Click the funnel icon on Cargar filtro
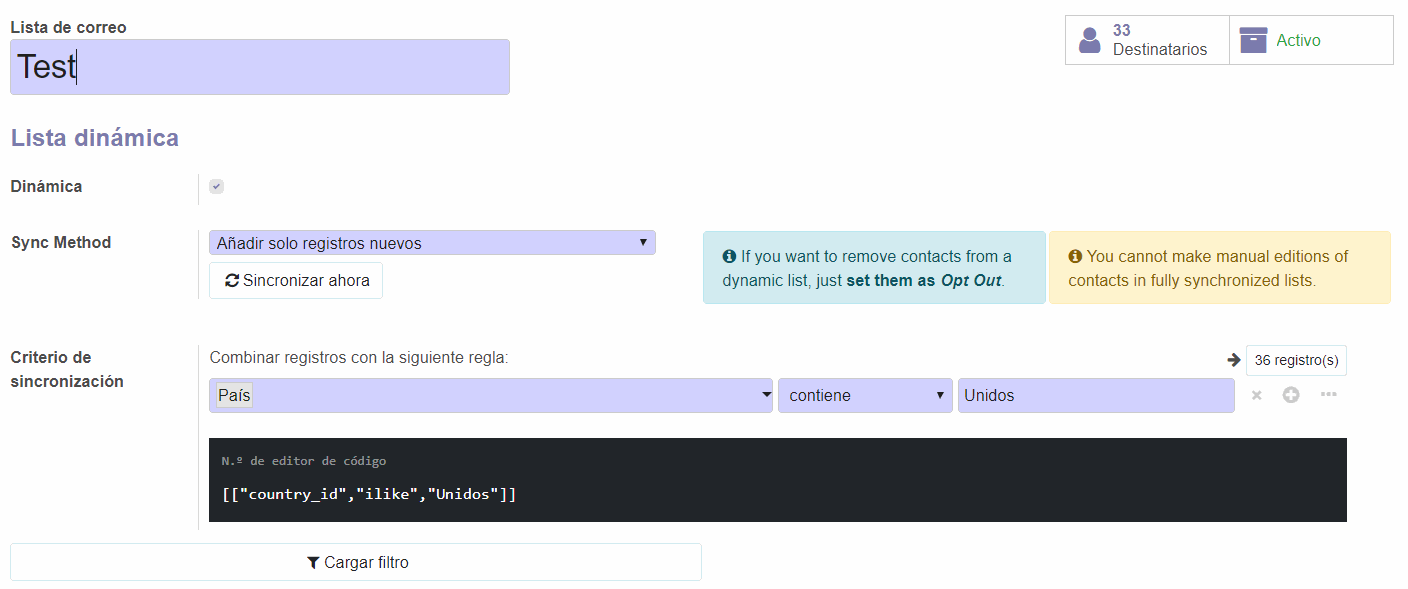The height and width of the screenshot is (589, 1408). 313,562
